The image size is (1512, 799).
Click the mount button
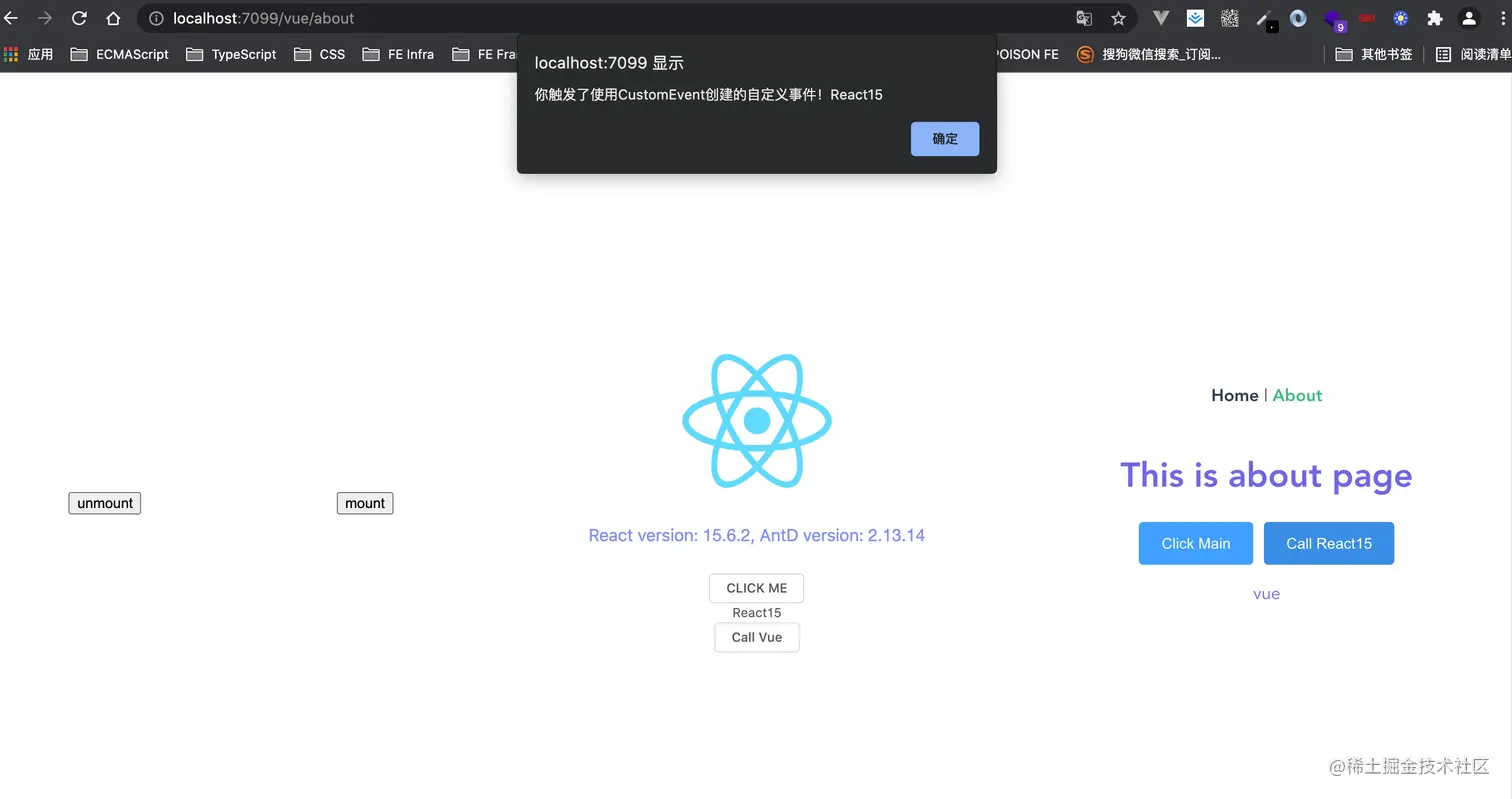coord(365,503)
